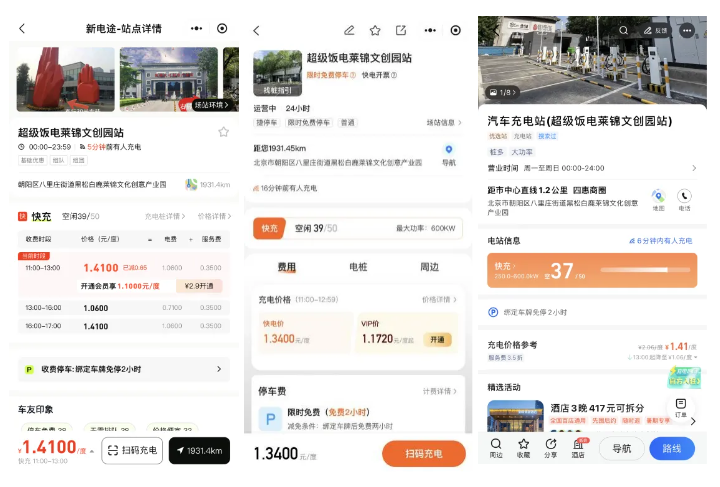The height and width of the screenshot is (487, 720).
Task: Select the 13:00-16:00 price row
Action: (124, 308)
